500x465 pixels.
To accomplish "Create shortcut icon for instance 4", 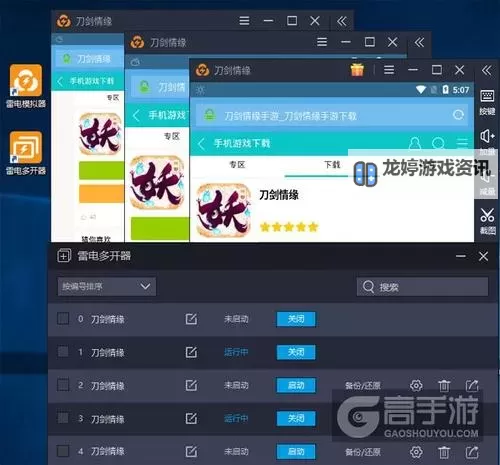I will [x=472, y=452].
